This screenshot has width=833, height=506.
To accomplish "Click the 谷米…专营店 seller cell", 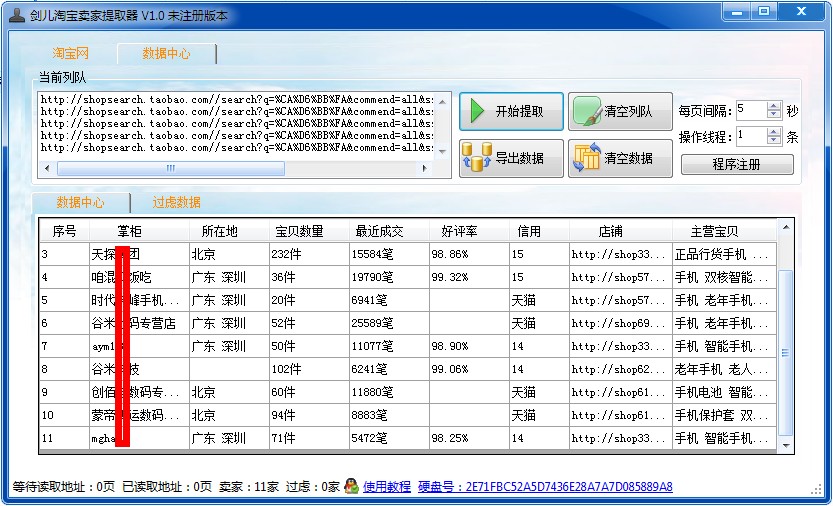I will [139, 323].
